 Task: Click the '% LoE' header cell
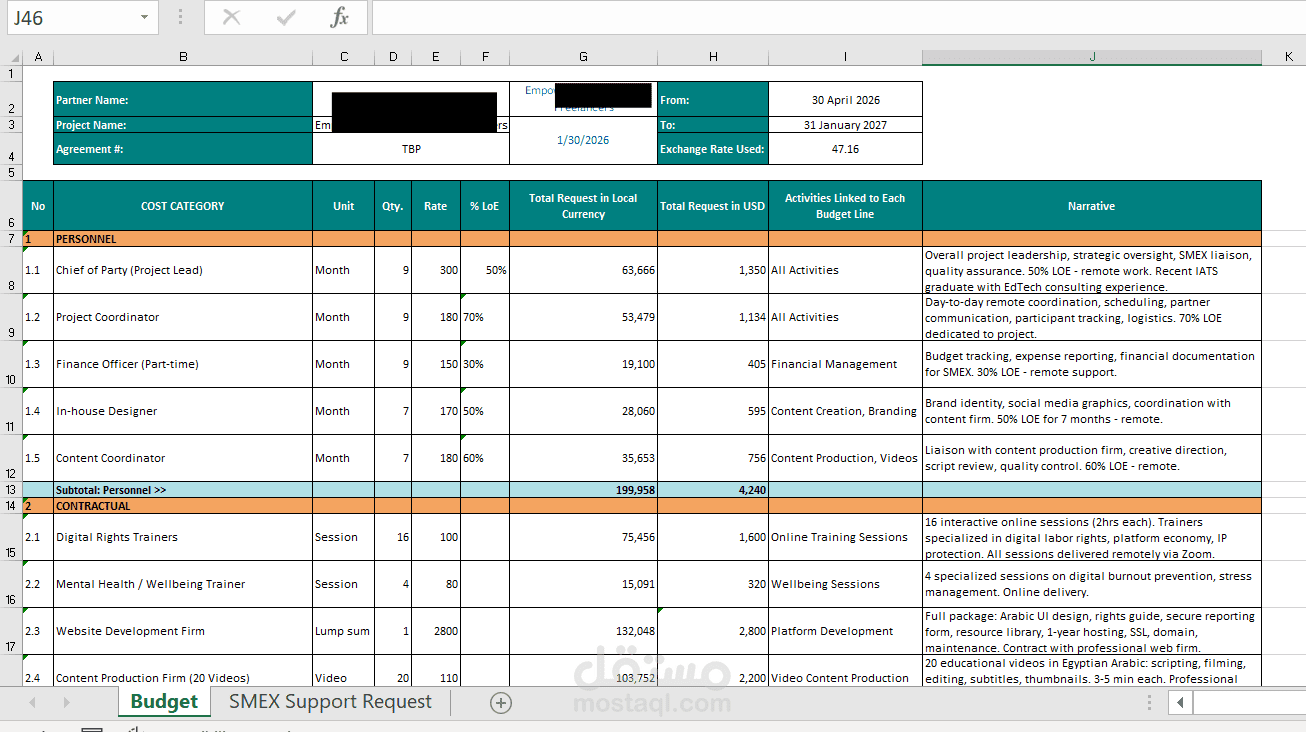pyautogui.click(x=485, y=206)
